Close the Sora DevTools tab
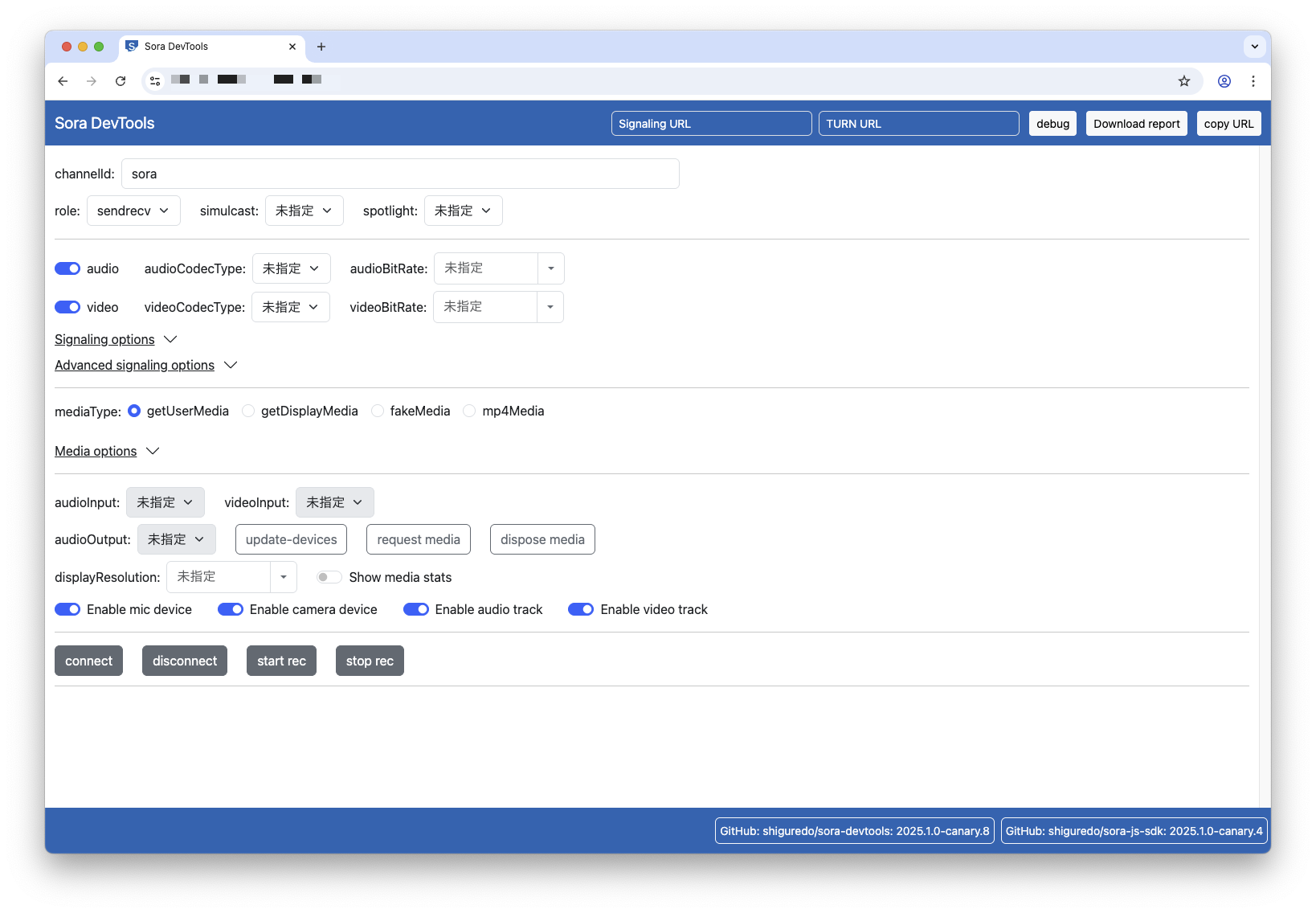 pyautogui.click(x=292, y=47)
